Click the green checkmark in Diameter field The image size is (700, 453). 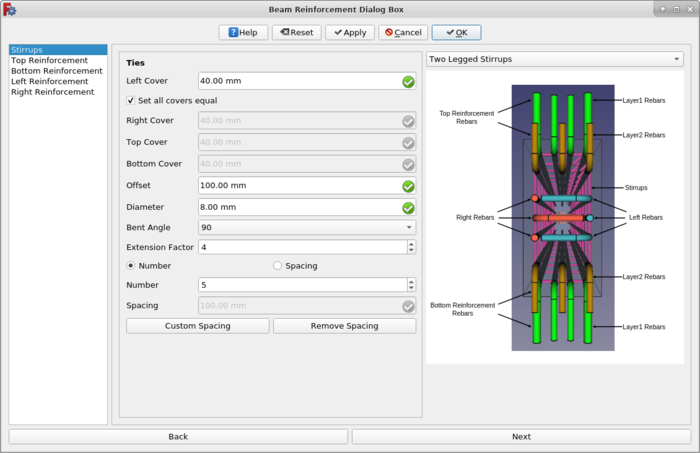408,208
